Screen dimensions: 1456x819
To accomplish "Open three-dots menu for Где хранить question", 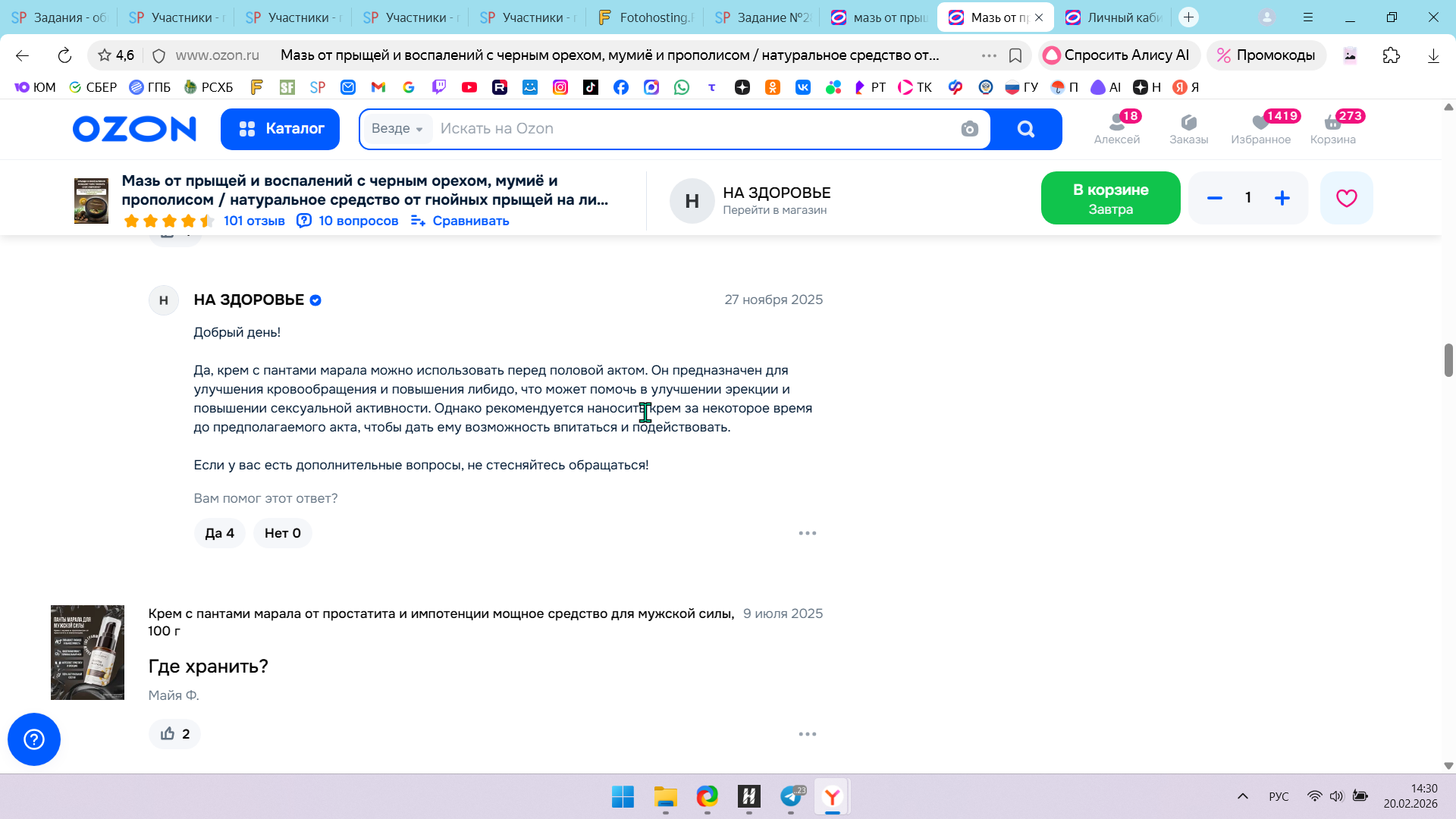I will 807,733.
